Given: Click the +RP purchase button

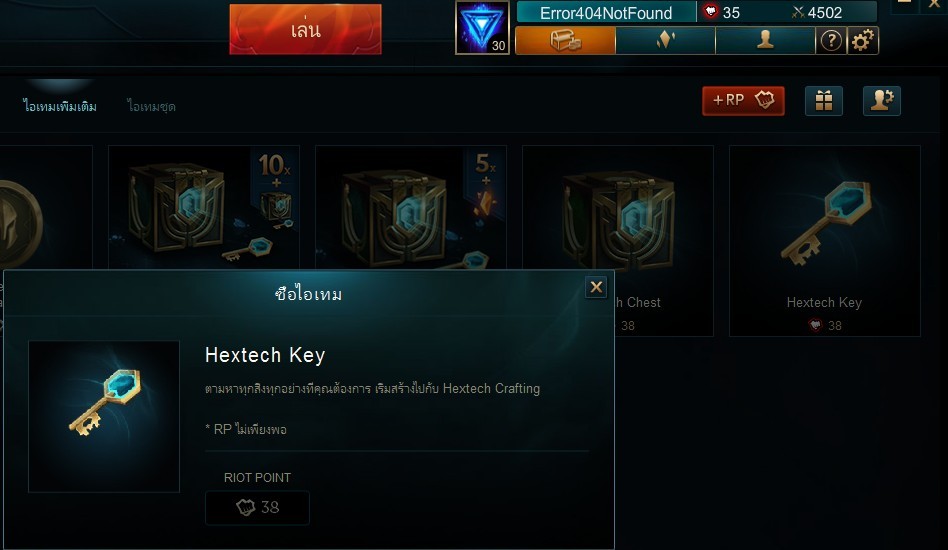Looking at the screenshot, I should (743, 100).
